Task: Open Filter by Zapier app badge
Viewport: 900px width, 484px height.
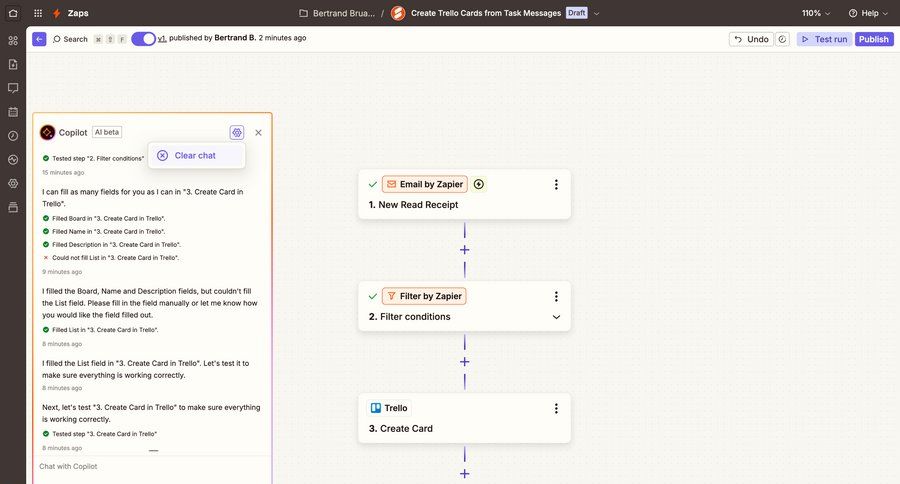Action: pyautogui.click(x=424, y=296)
